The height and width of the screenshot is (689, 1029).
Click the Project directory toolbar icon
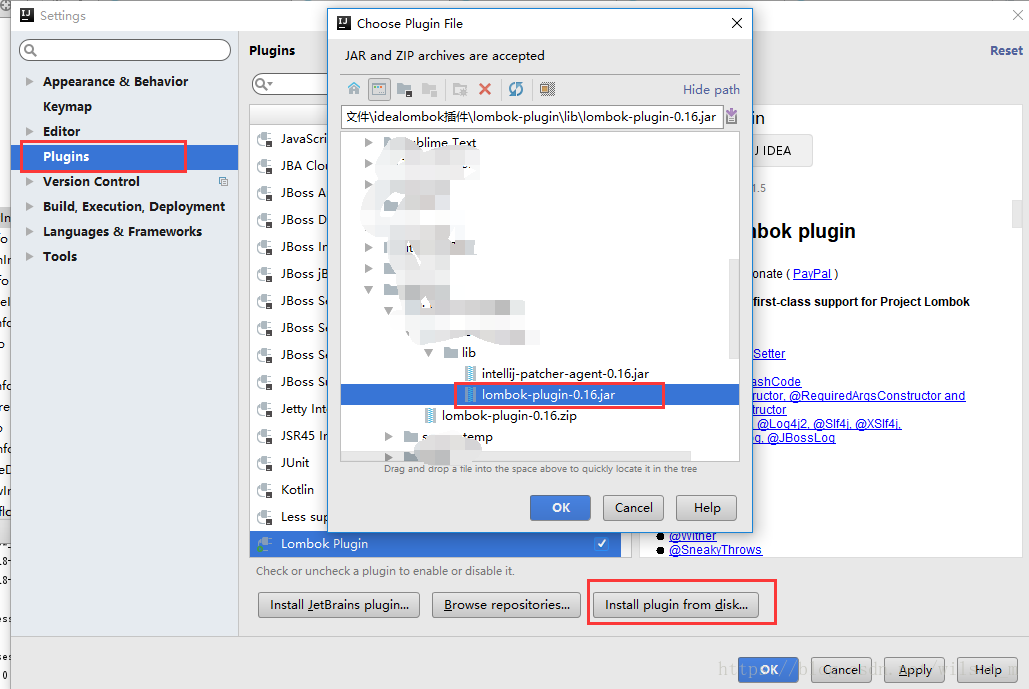(404, 89)
